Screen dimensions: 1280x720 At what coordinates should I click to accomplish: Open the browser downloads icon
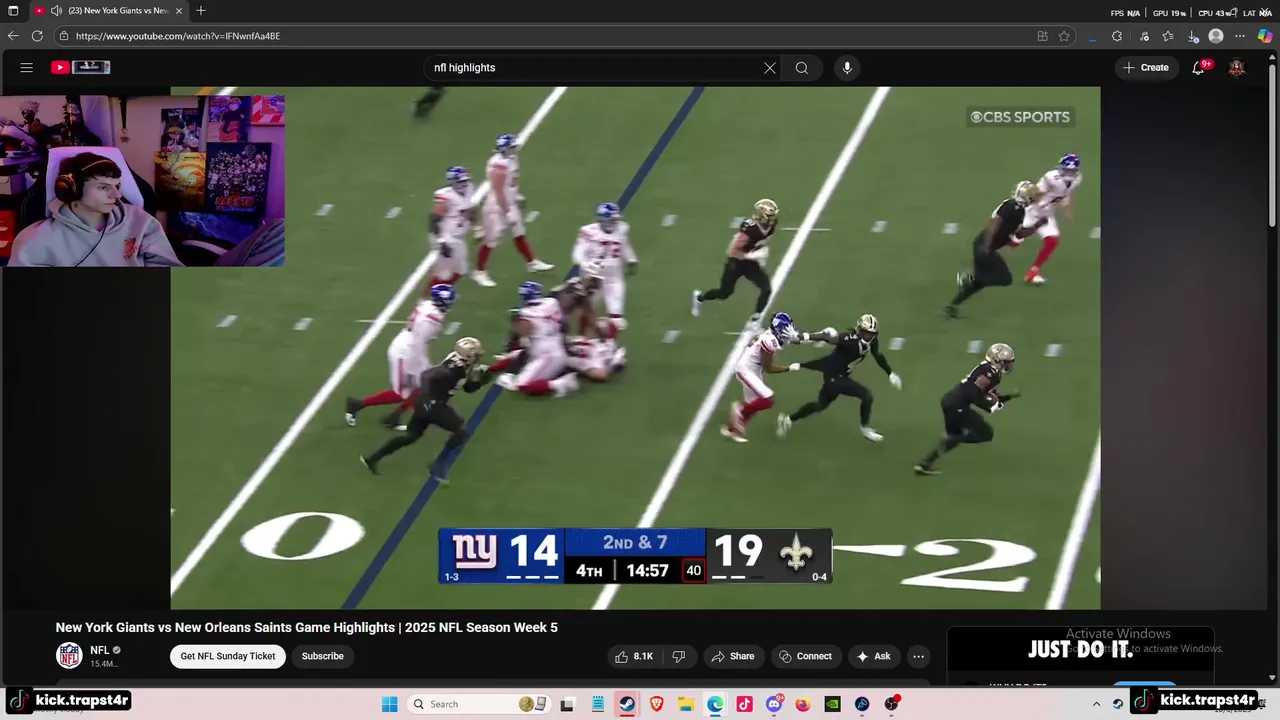pos(1193,36)
